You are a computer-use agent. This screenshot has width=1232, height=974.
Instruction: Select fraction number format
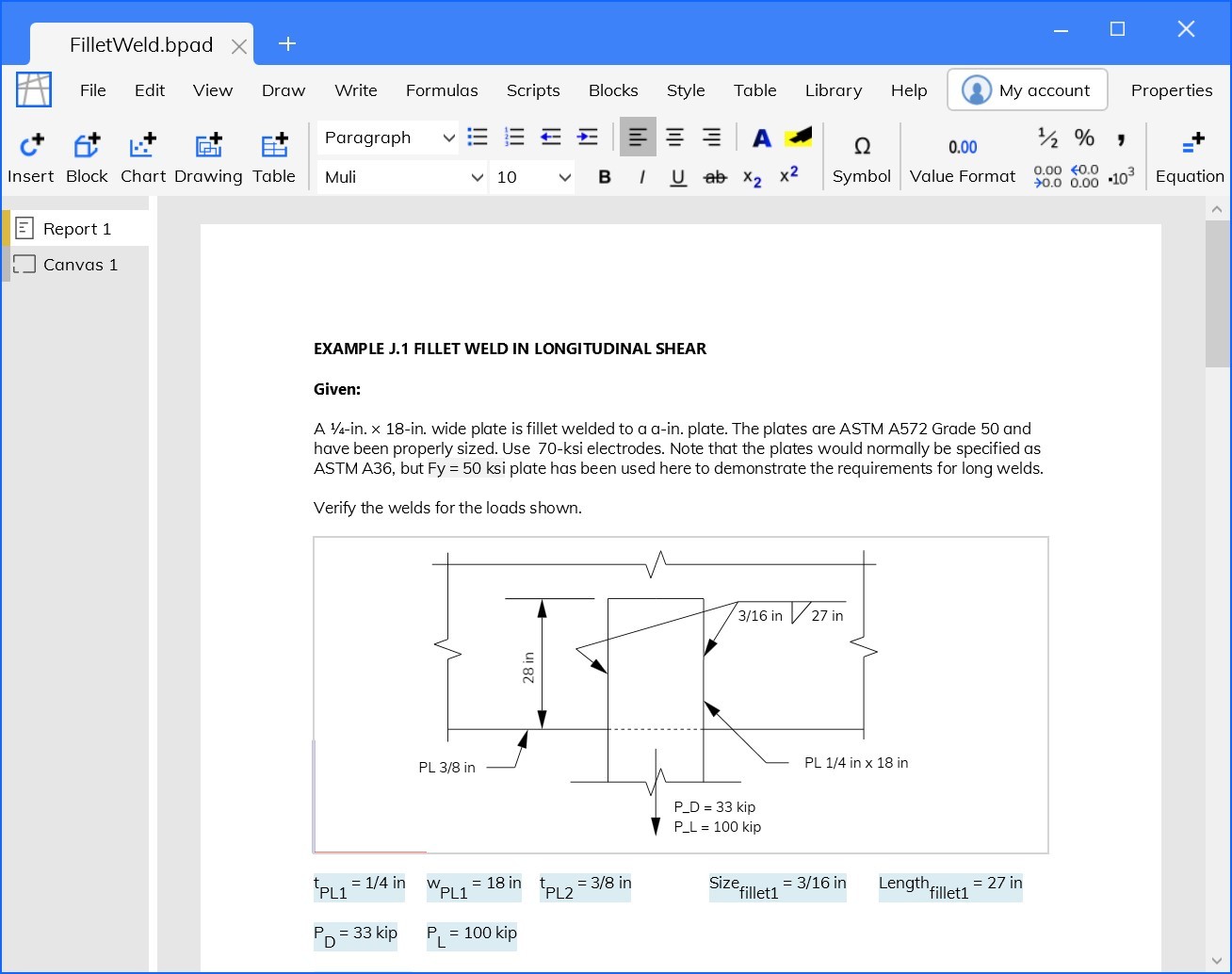(1047, 138)
